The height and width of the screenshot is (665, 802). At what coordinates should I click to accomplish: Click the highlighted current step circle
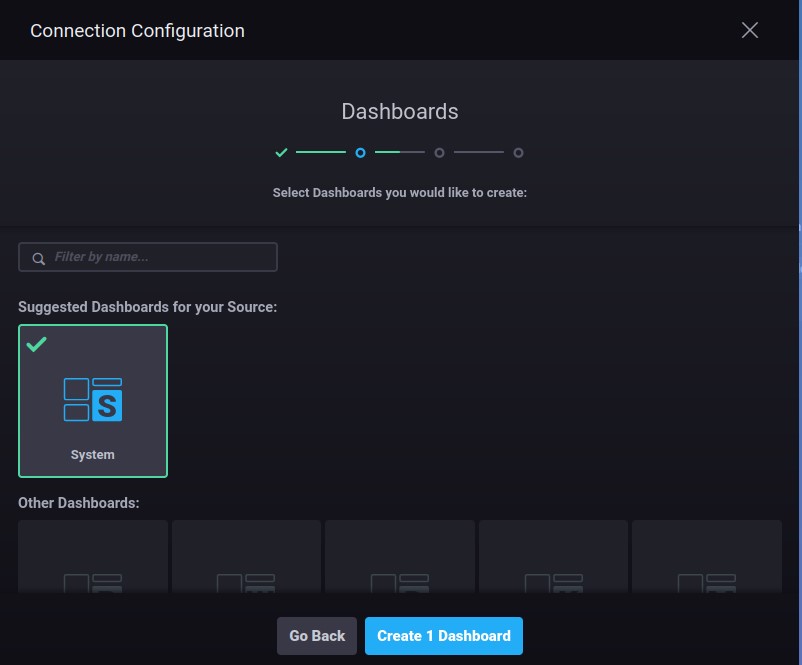[x=360, y=153]
